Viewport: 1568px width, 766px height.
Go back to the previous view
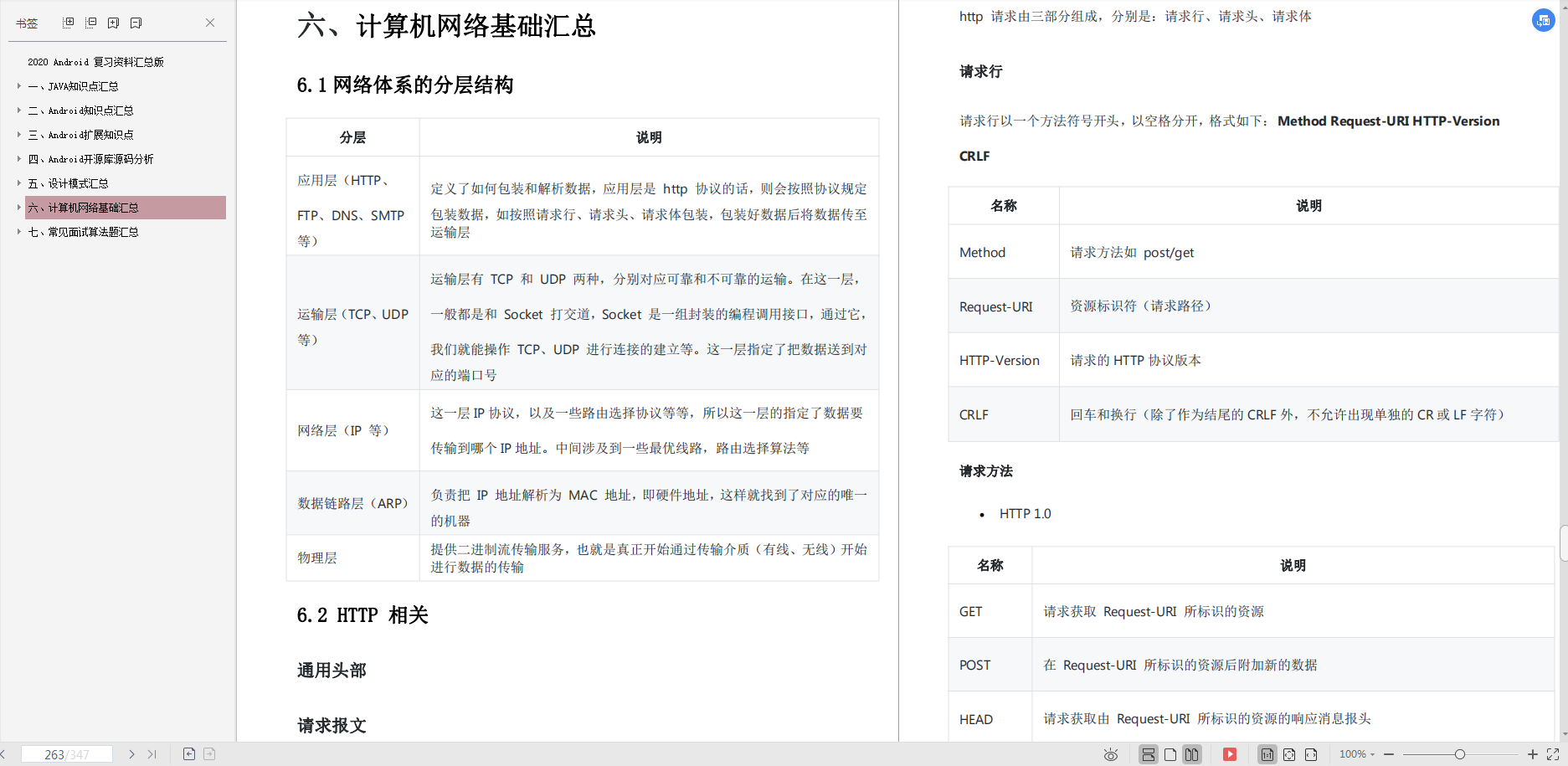188,753
